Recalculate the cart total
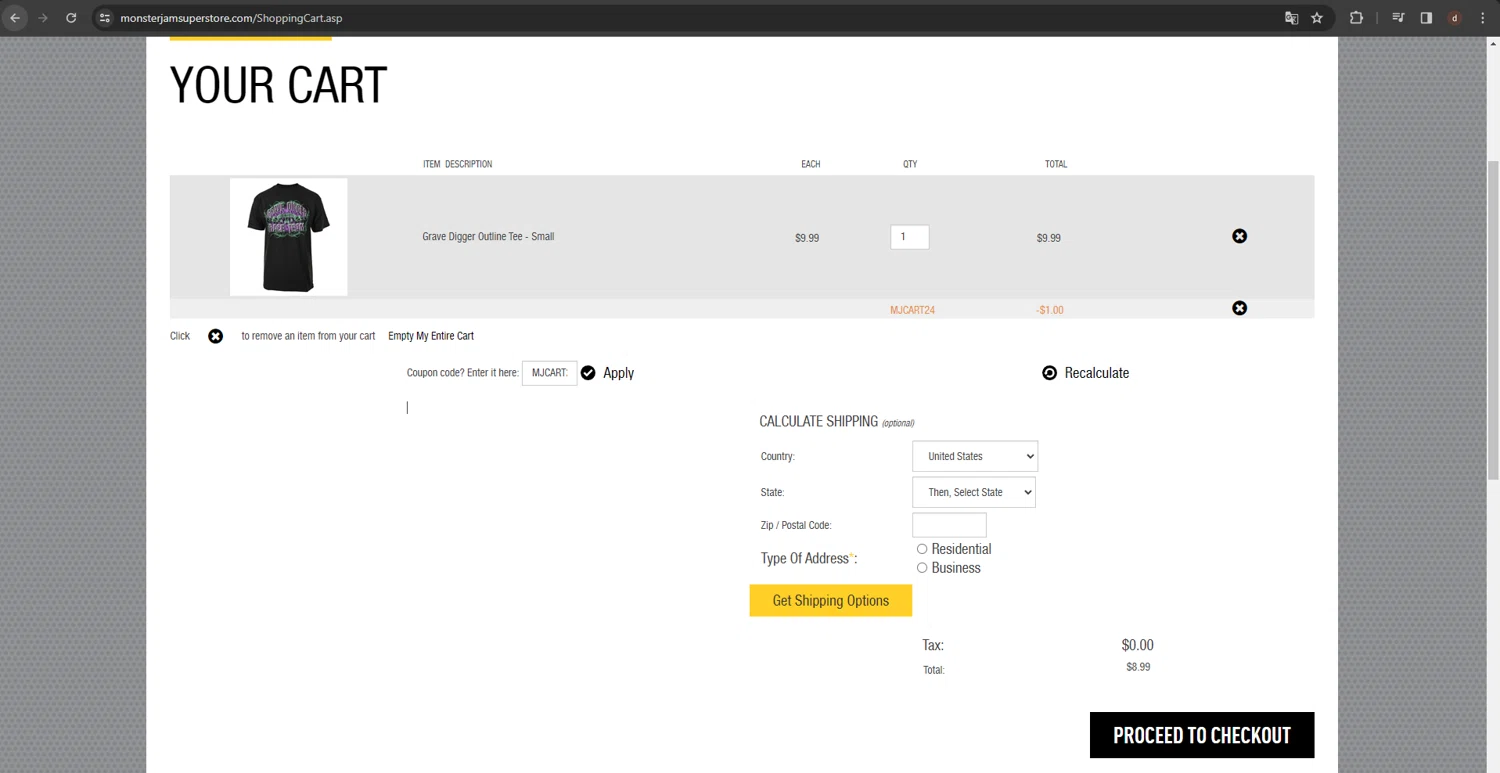Image resolution: width=1500 pixels, height=773 pixels. (1096, 373)
